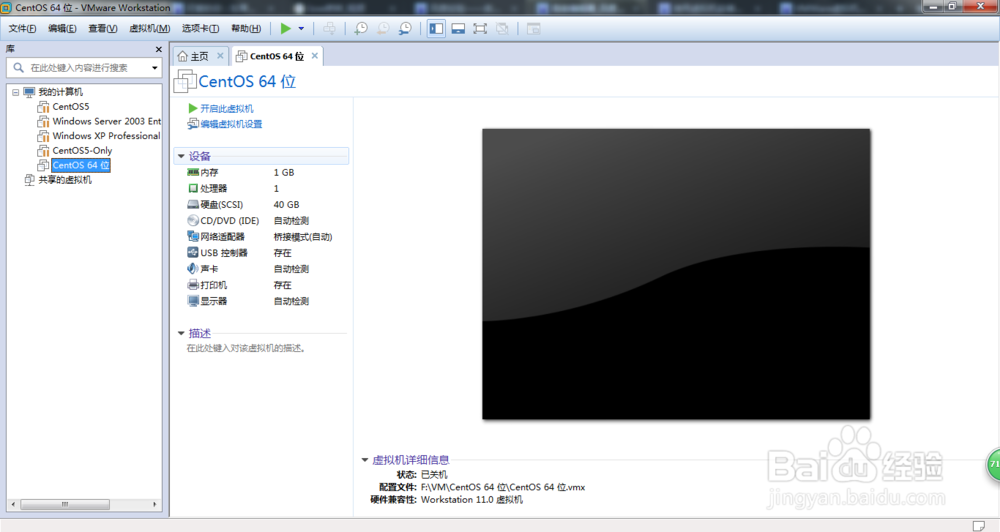Click the configuration file path text
1000x532 pixels.
point(503,487)
